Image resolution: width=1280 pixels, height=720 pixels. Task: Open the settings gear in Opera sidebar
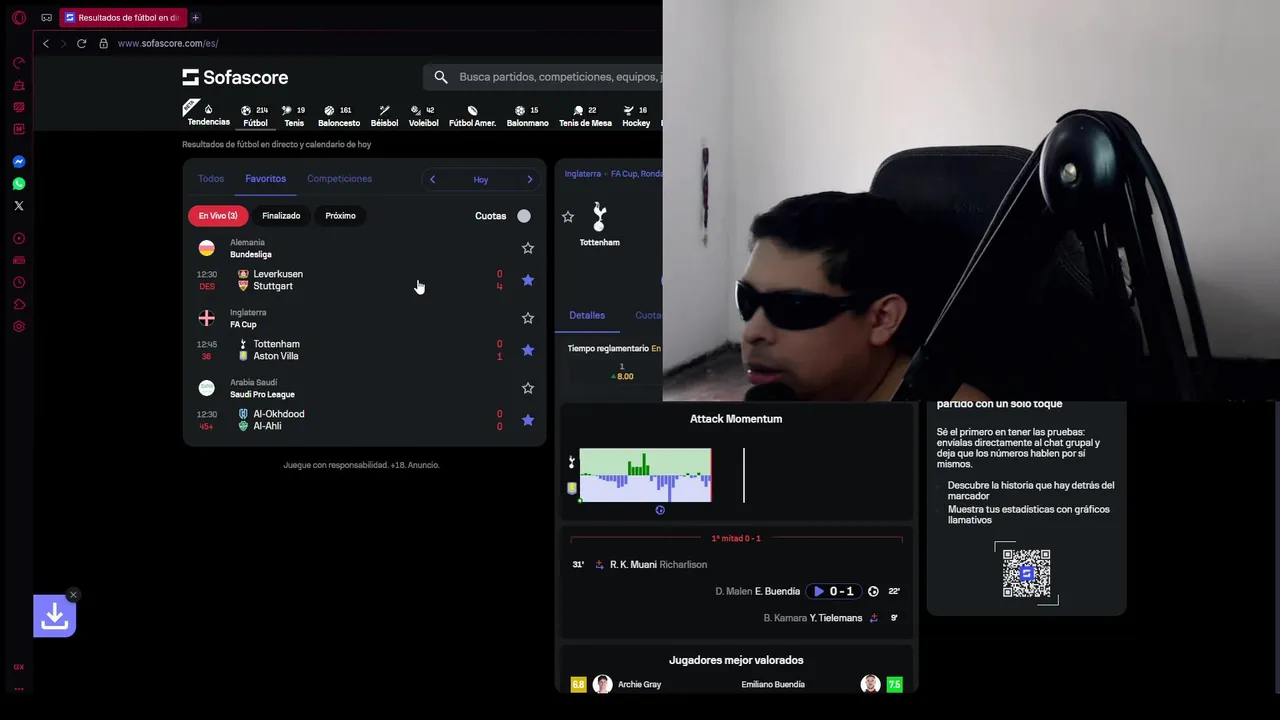(x=18, y=326)
